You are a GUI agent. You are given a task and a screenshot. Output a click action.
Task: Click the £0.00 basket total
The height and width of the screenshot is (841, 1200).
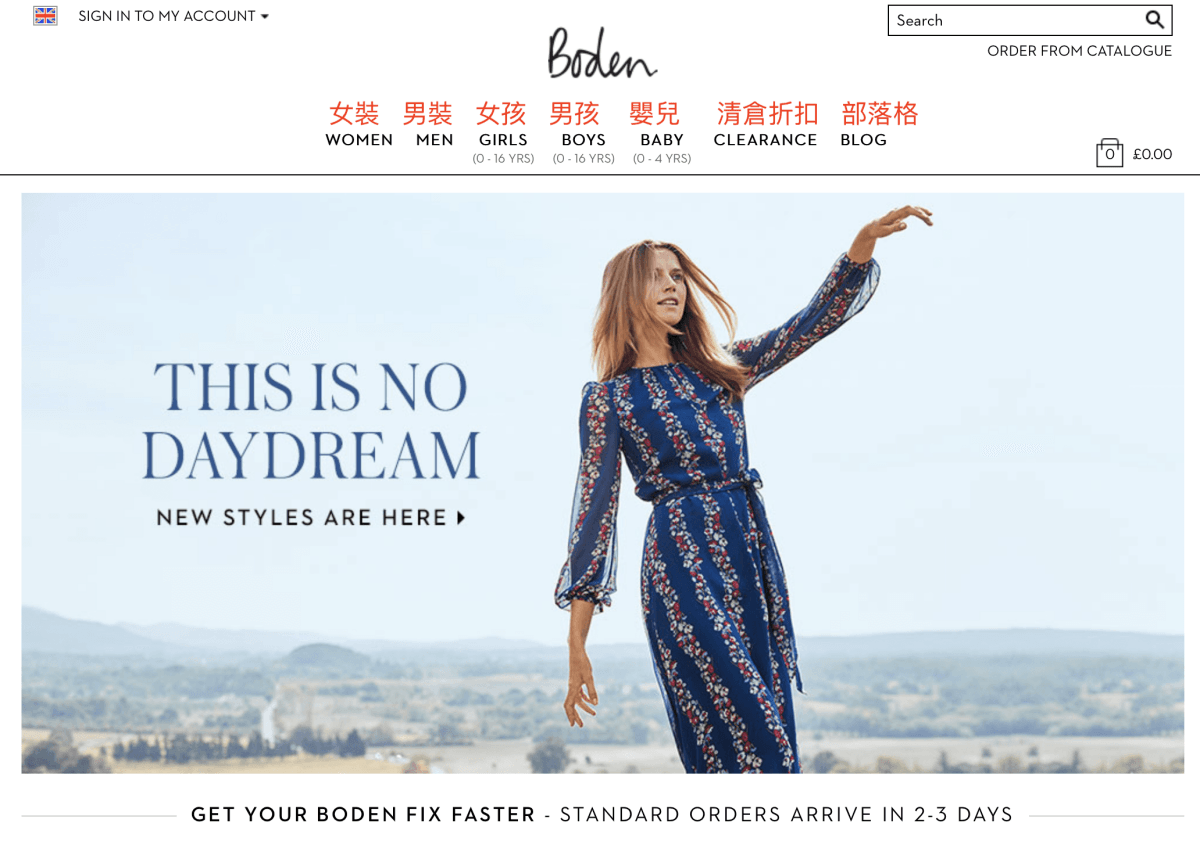pos(1152,154)
